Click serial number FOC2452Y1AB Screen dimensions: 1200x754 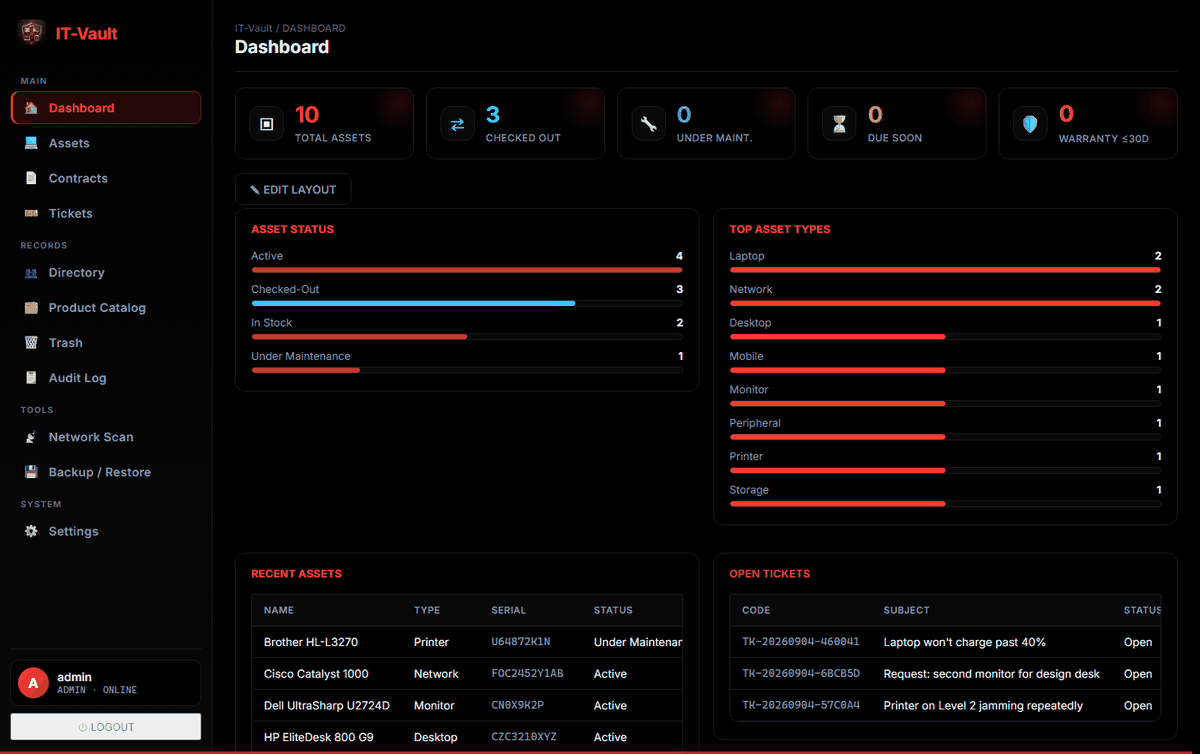coord(527,674)
